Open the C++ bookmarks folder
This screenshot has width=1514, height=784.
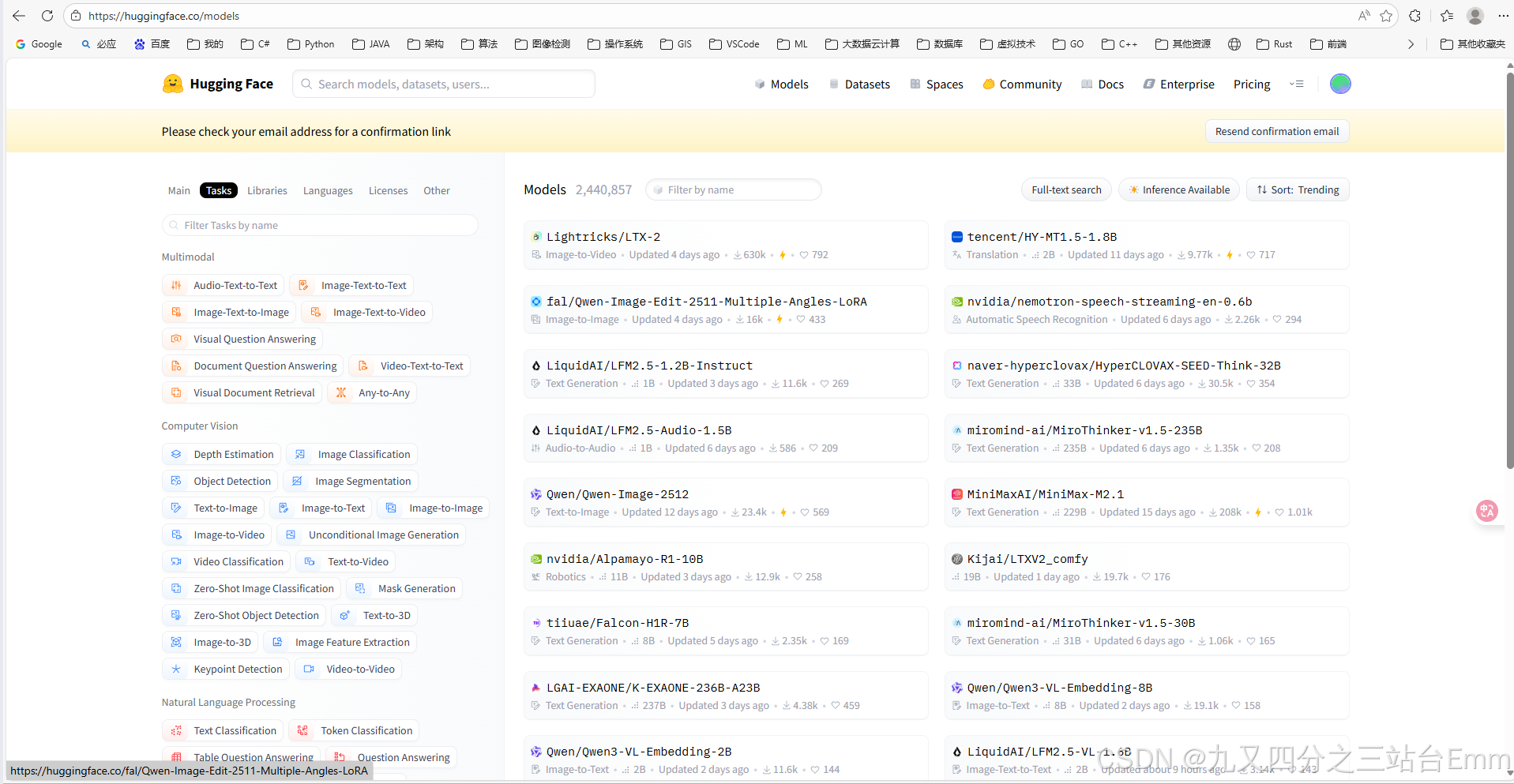[1119, 44]
